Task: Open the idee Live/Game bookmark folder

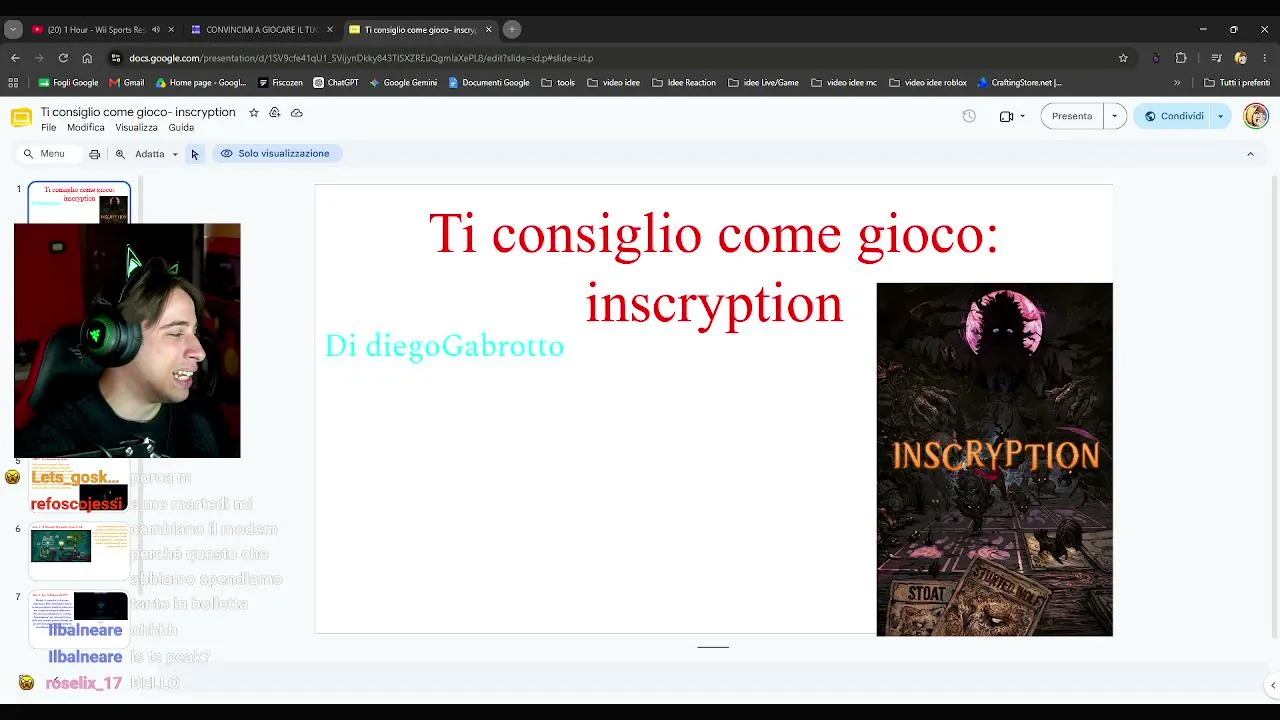Action: click(x=763, y=83)
